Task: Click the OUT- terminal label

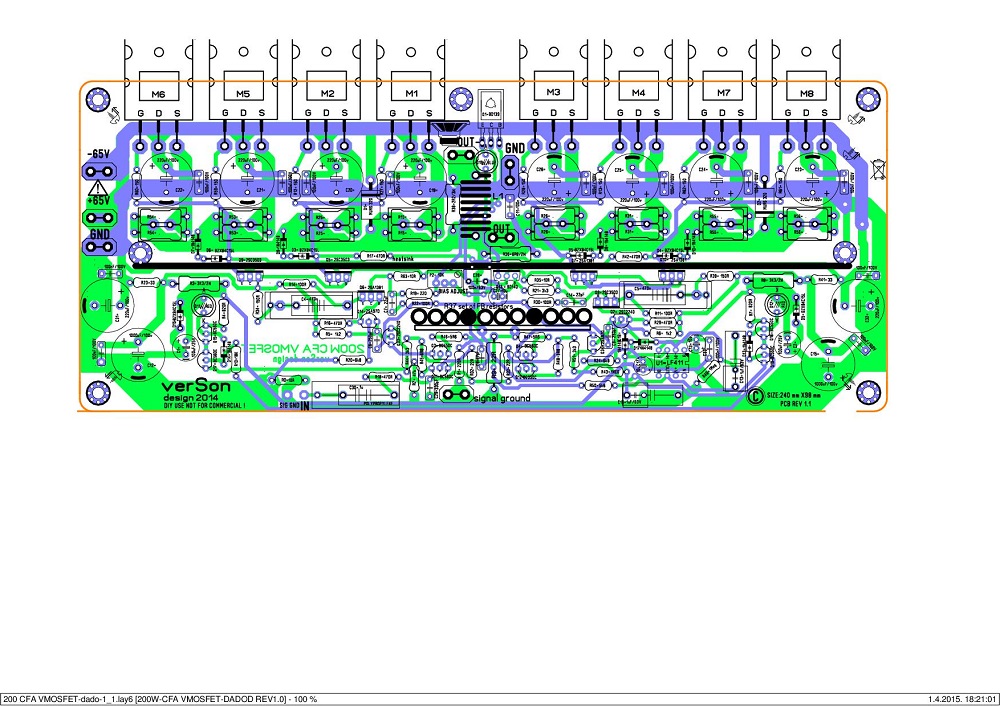Action: point(467,142)
